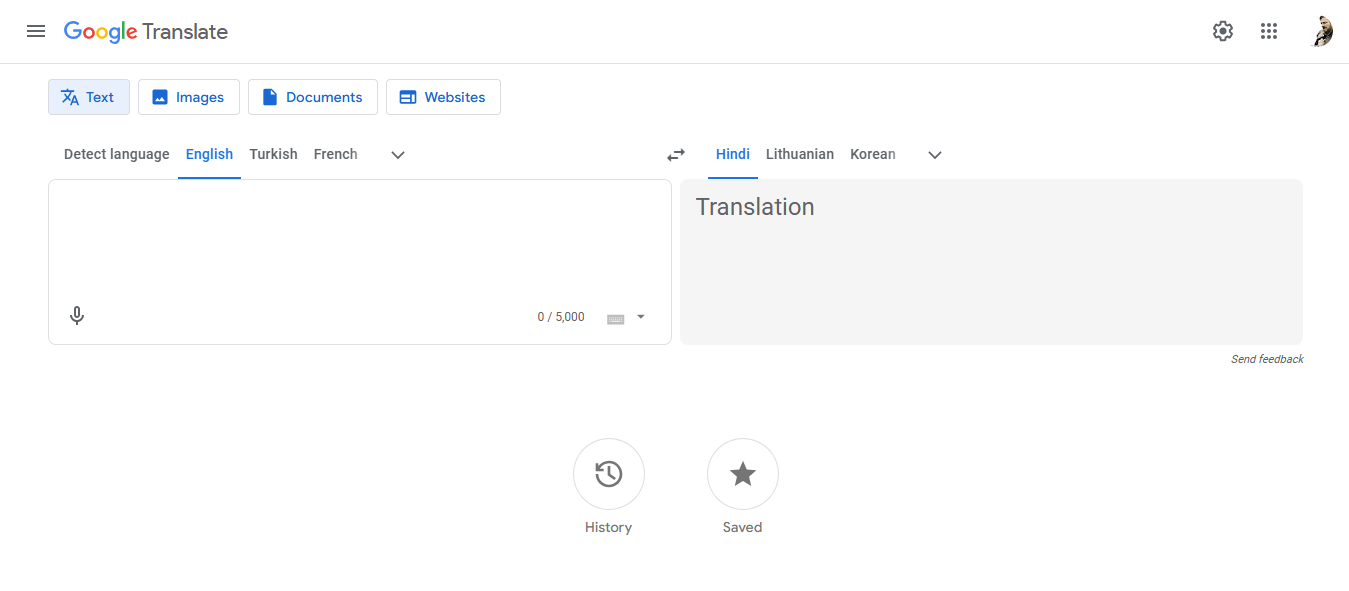Viewport: 1349px width, 591px height.
Task: Select Korean as target language
Action: coord(873,154)
